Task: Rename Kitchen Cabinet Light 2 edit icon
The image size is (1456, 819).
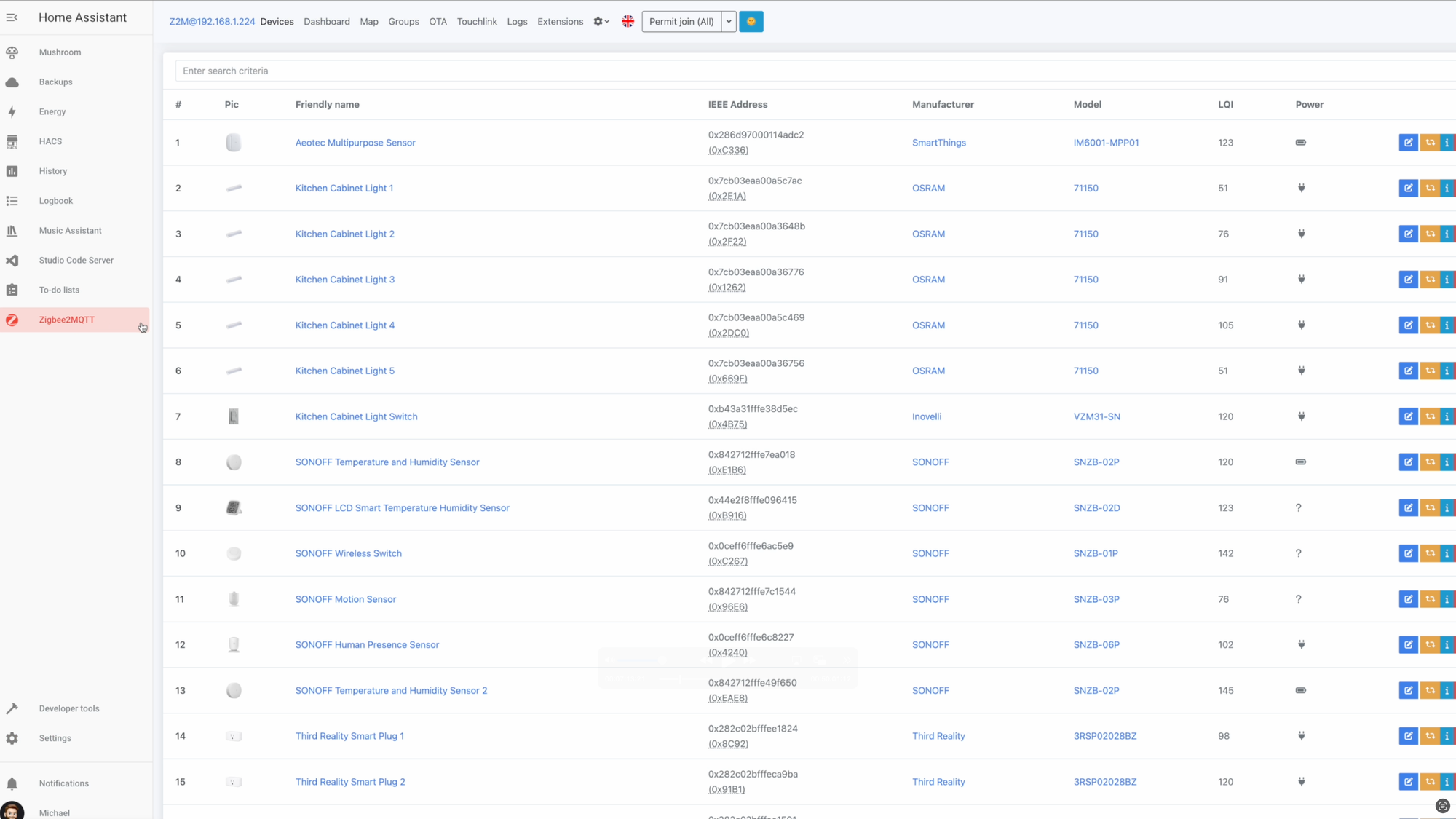Action: pos(1408,234)
